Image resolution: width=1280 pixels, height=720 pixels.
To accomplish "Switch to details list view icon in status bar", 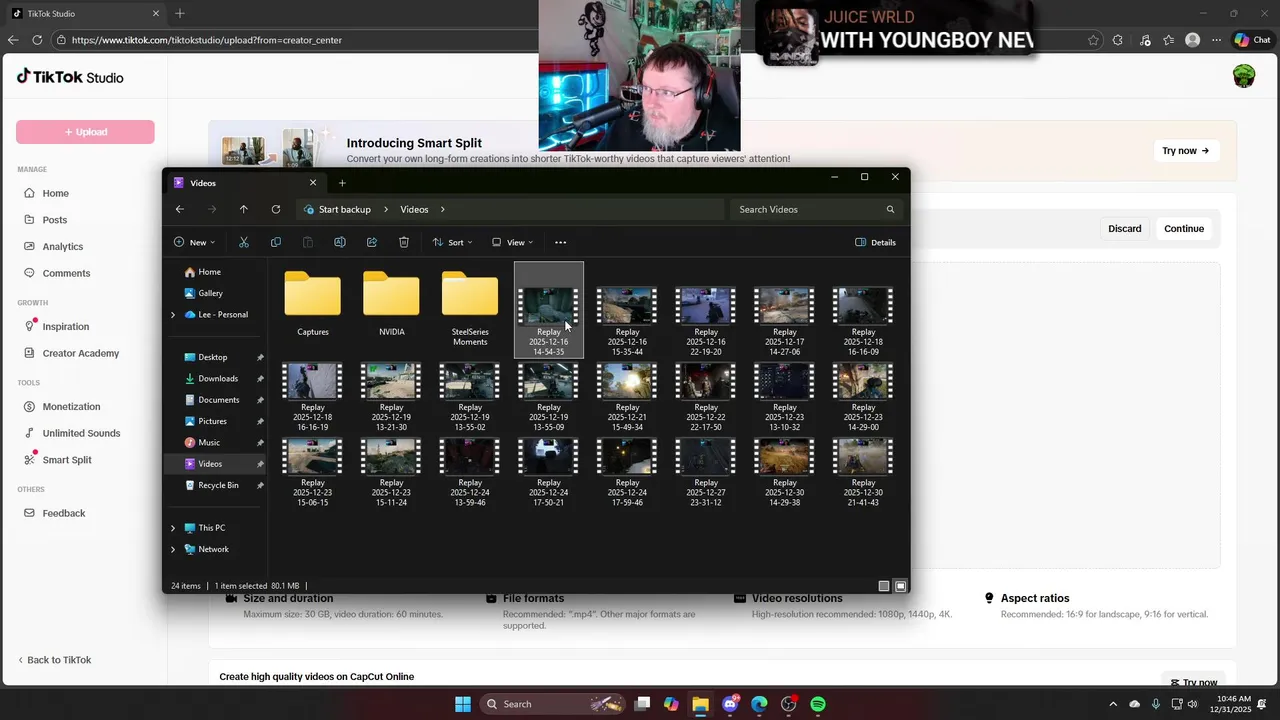I will click(x=884, y=586).
